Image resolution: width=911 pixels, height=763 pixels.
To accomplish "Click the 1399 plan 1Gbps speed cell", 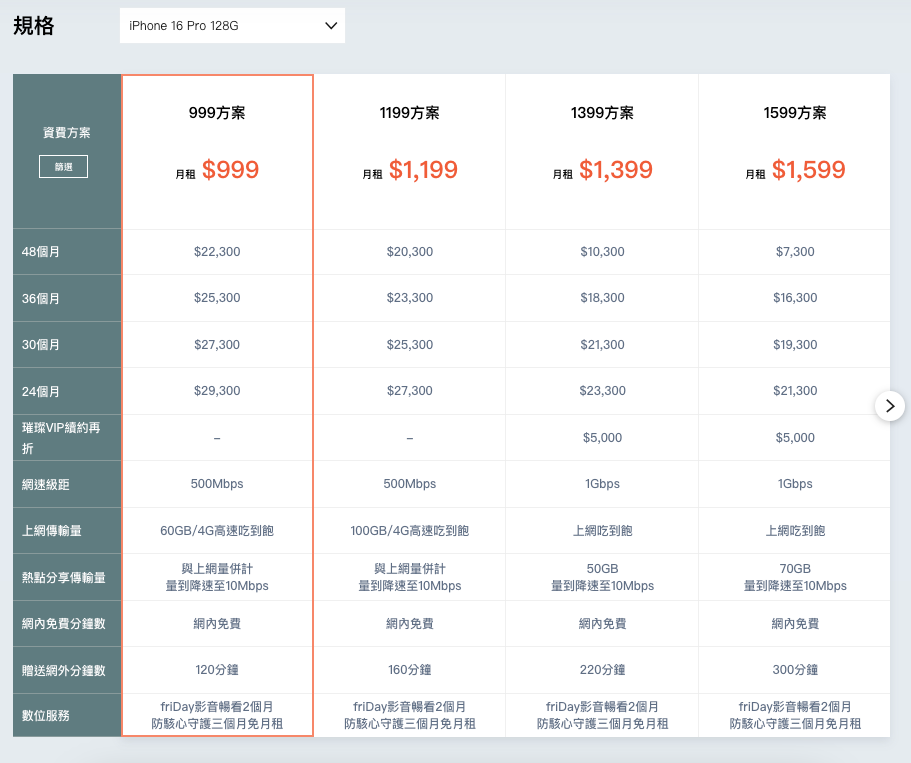I will pos(602,483).
